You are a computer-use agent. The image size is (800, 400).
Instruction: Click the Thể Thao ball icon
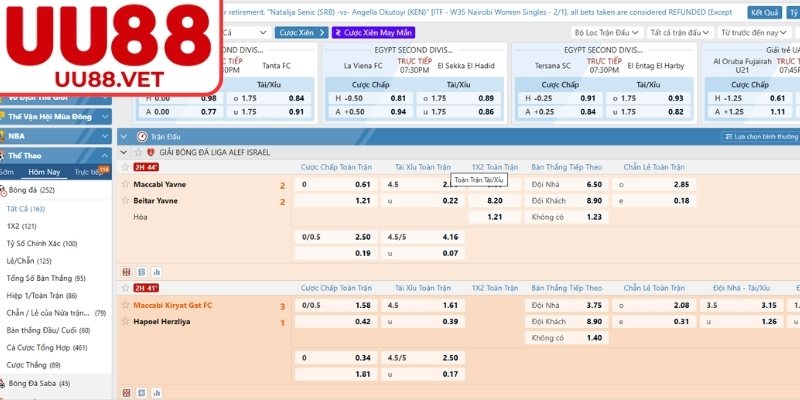3,156
